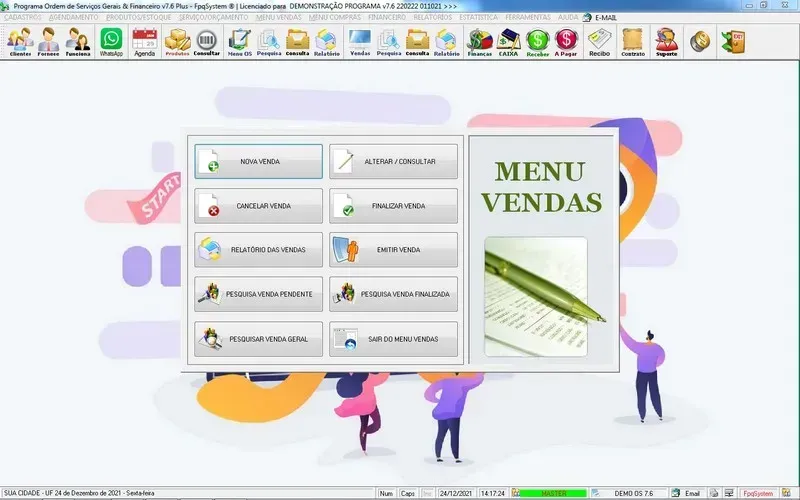Image resolution: width=800 pixels, height=500 pixels.
Task: Click the Recibo receipt icon
Action: tap(599, 41)
